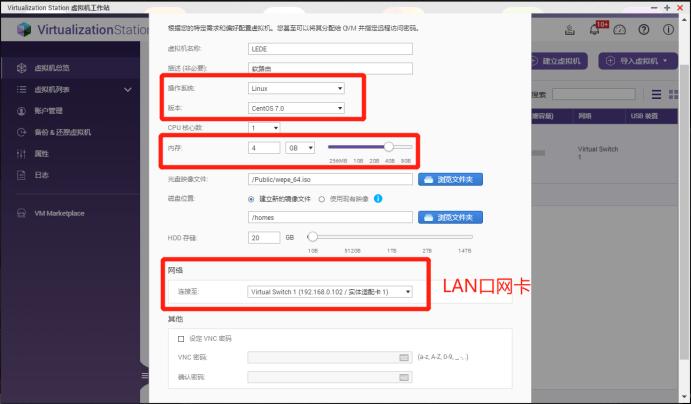Click the 2TB mark under HDD slider

[x=427, y=251]
